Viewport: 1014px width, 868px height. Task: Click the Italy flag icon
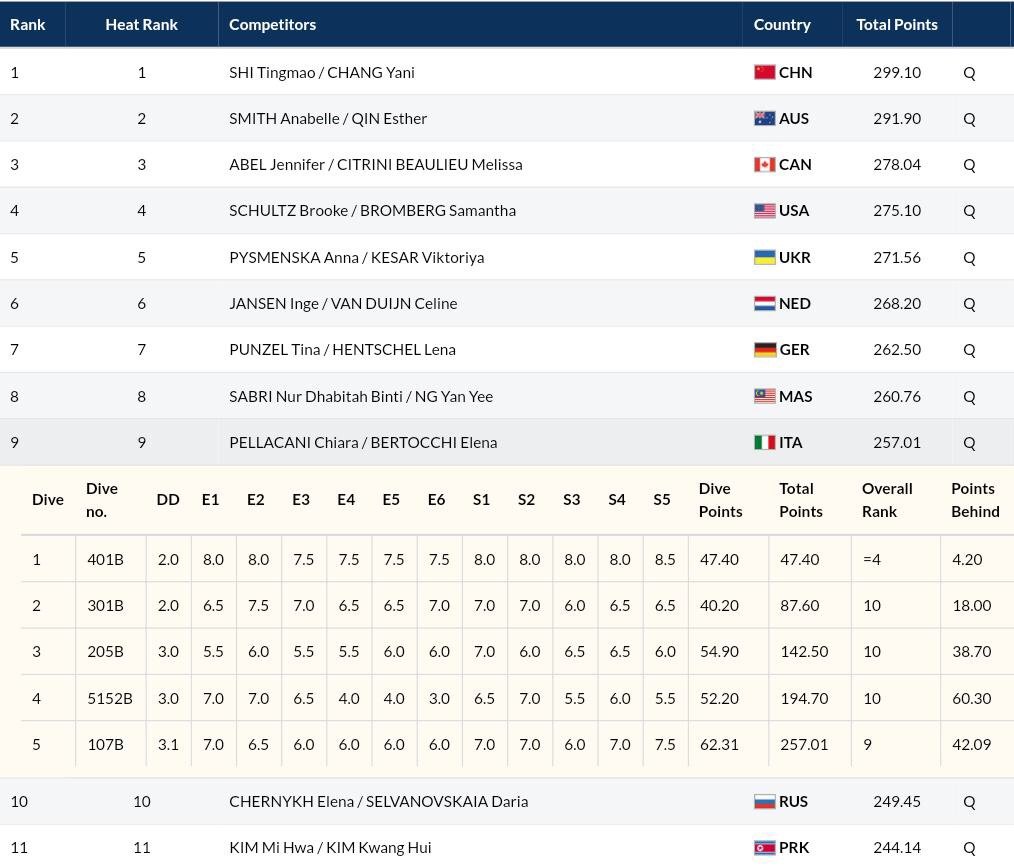point(764,442)
